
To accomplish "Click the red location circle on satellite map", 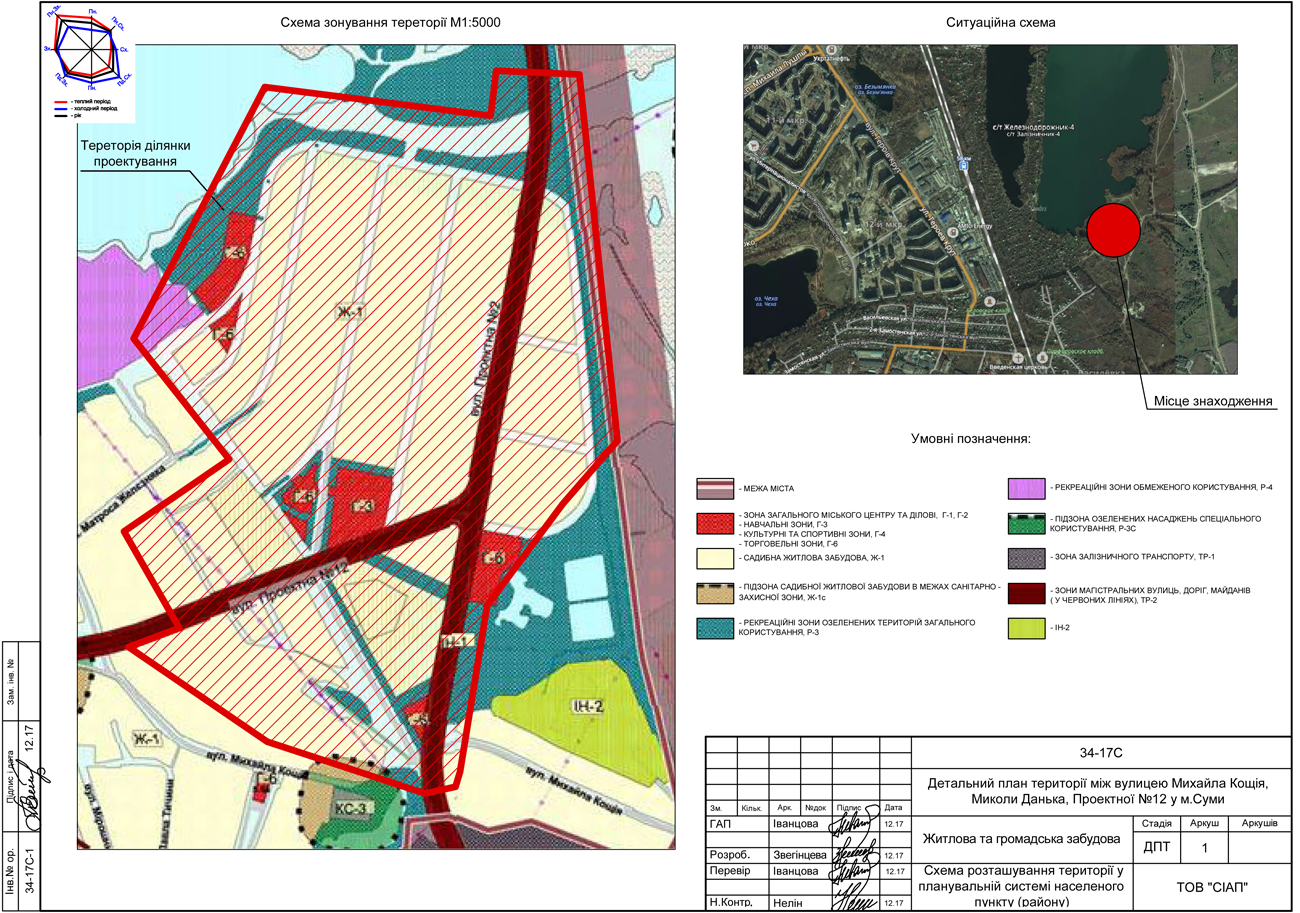I will click(1113, 230).
